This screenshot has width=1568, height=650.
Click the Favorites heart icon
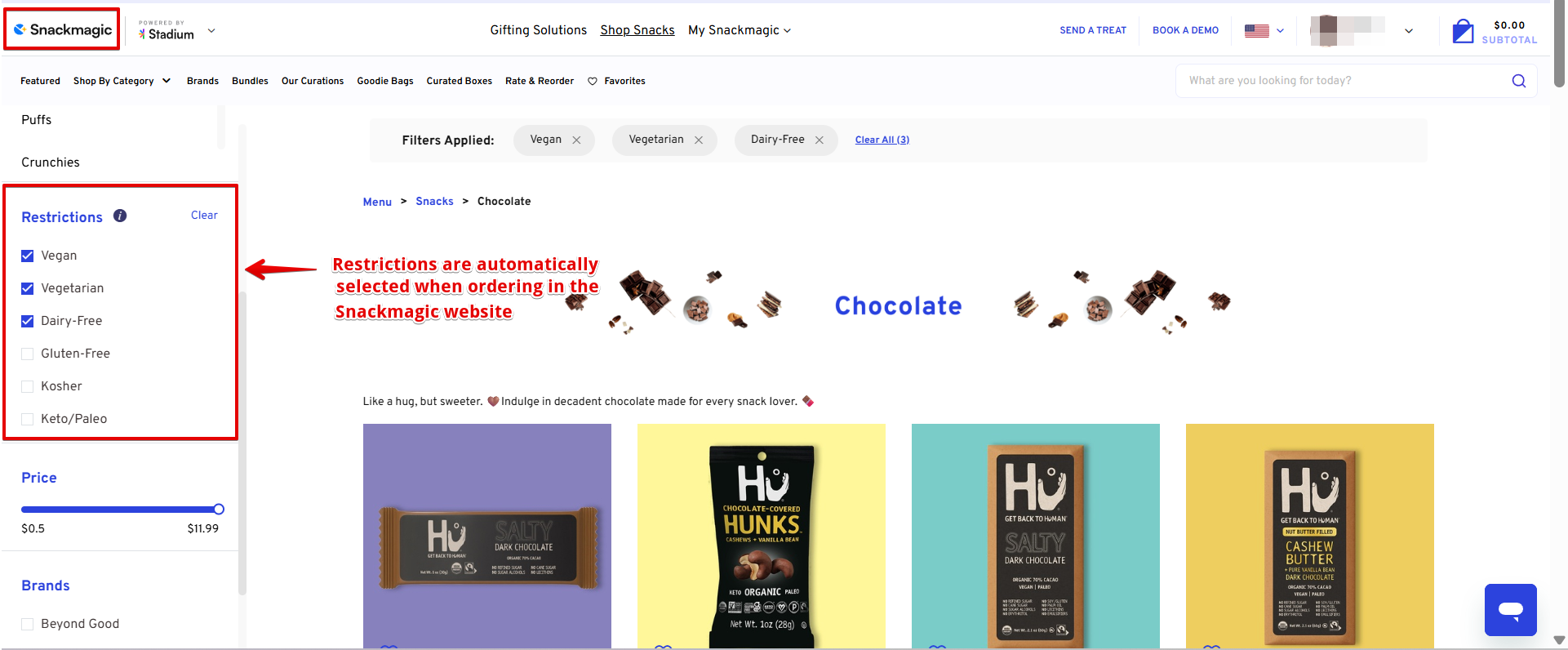(x=593, y=81)
